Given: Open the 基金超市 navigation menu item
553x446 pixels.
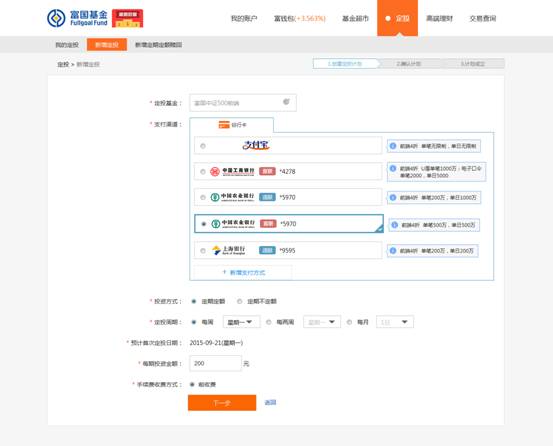Looking at the screenshot, I should pos(355,18).
